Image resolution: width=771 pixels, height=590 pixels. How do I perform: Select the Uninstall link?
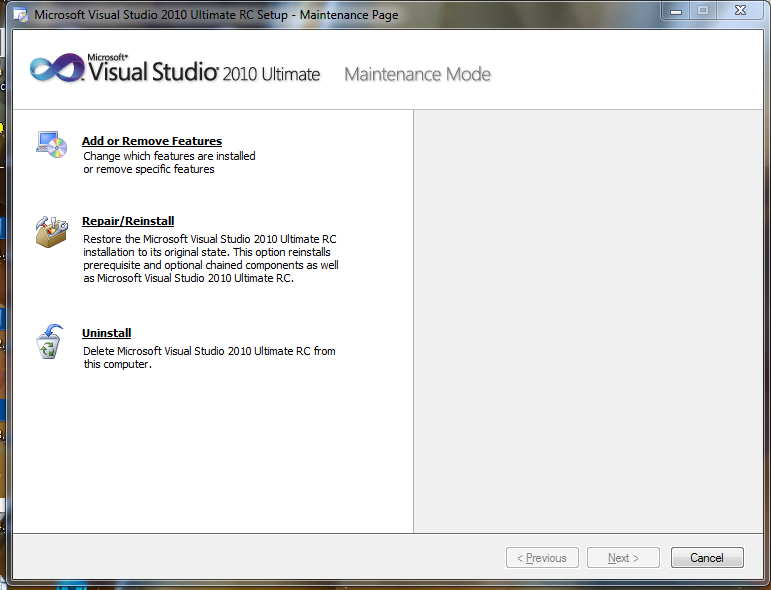tap(106, 333)
